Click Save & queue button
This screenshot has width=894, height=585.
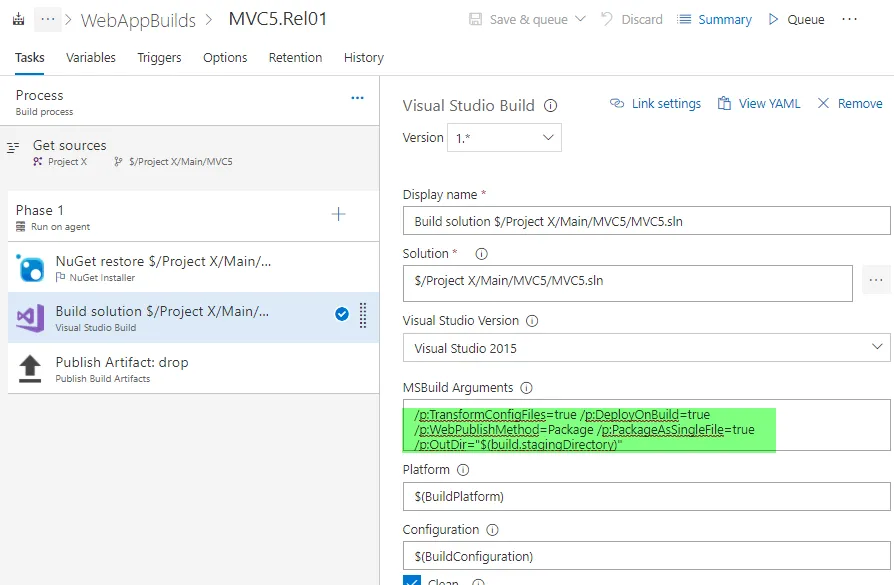(518, 19)
